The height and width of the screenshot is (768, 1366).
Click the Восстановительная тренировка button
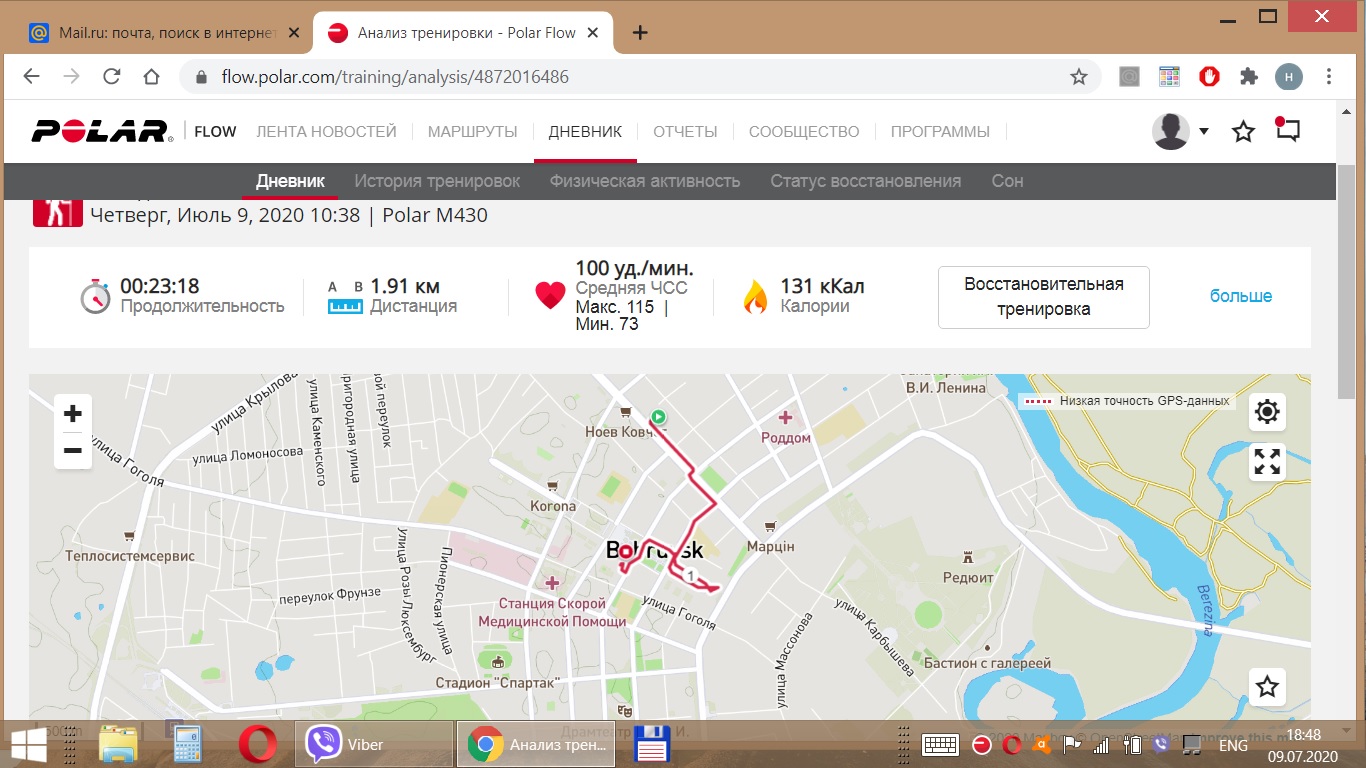point(1044,297)
